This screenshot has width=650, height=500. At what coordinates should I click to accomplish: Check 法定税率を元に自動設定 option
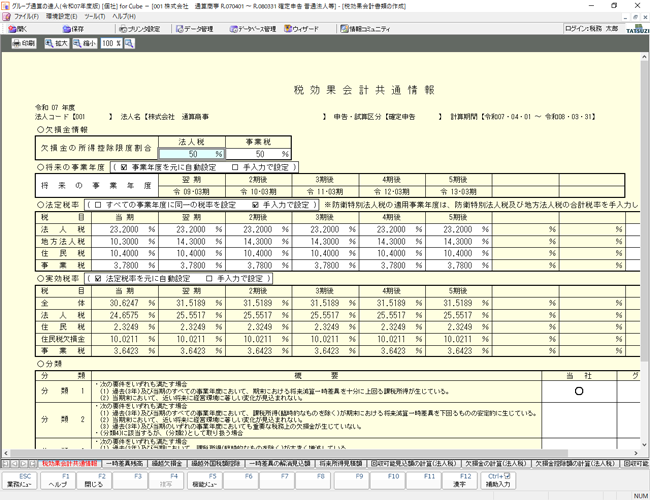click(x=98, y=278)
